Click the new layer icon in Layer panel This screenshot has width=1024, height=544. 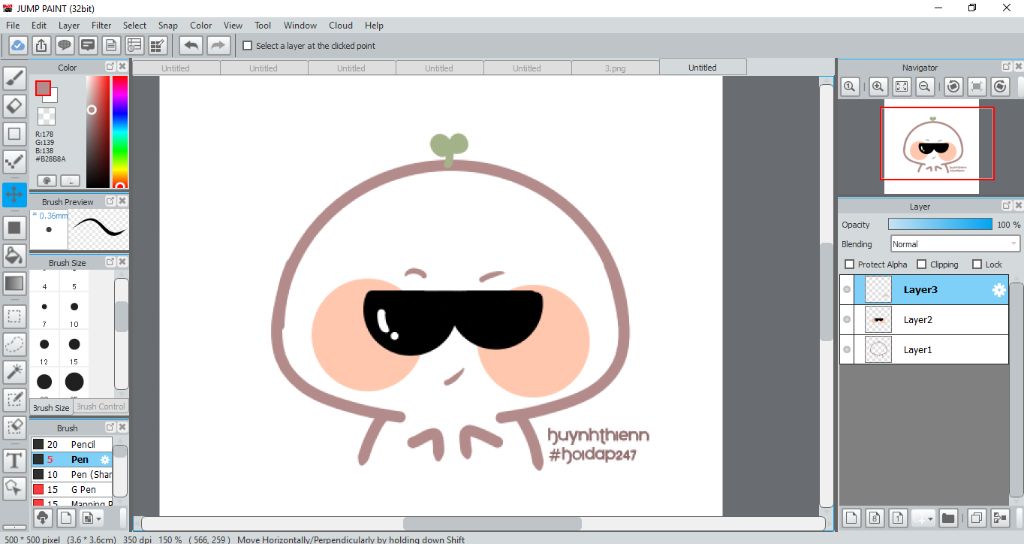(x=851, y=518)
